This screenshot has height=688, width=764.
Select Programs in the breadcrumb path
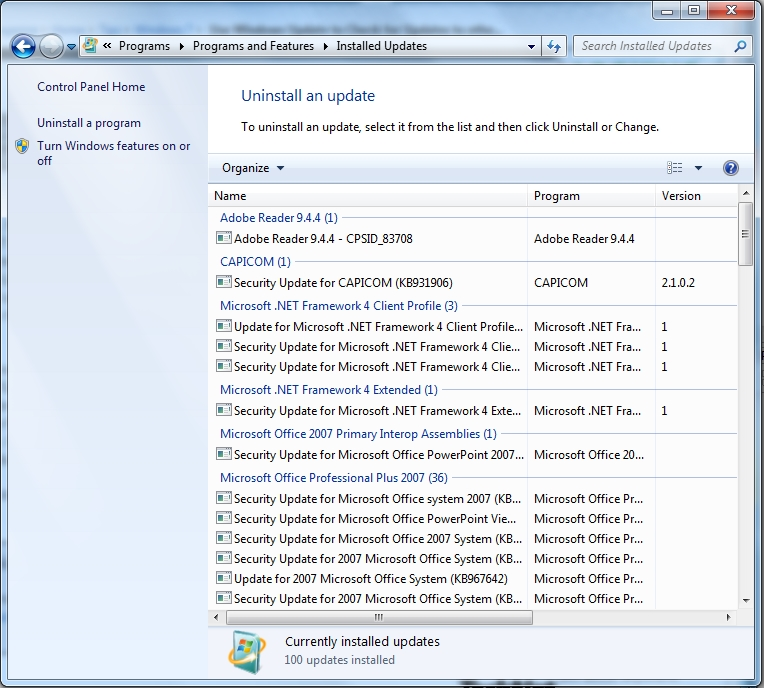[144, 46]
